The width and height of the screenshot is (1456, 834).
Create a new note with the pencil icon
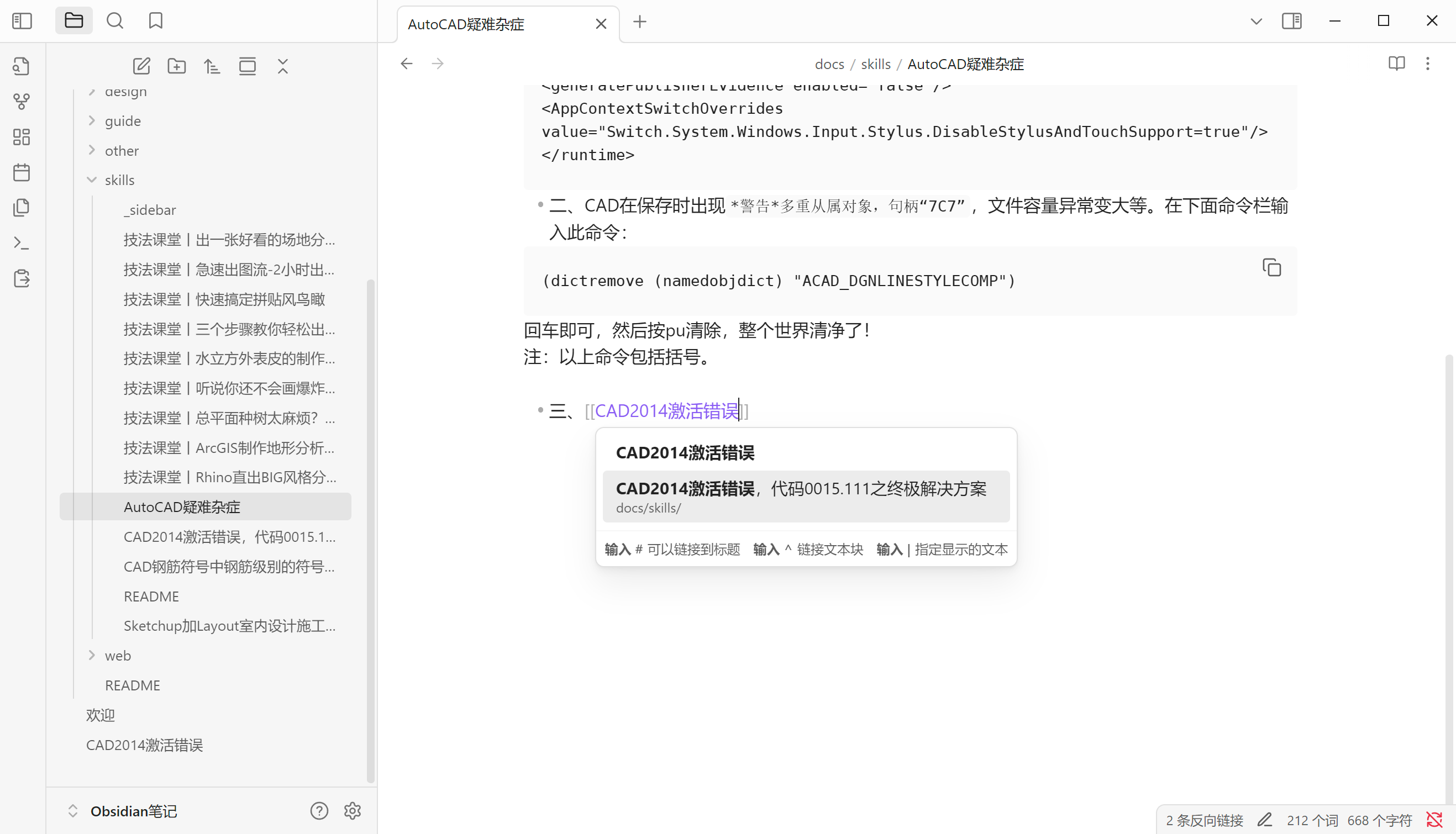pos(141,65)
